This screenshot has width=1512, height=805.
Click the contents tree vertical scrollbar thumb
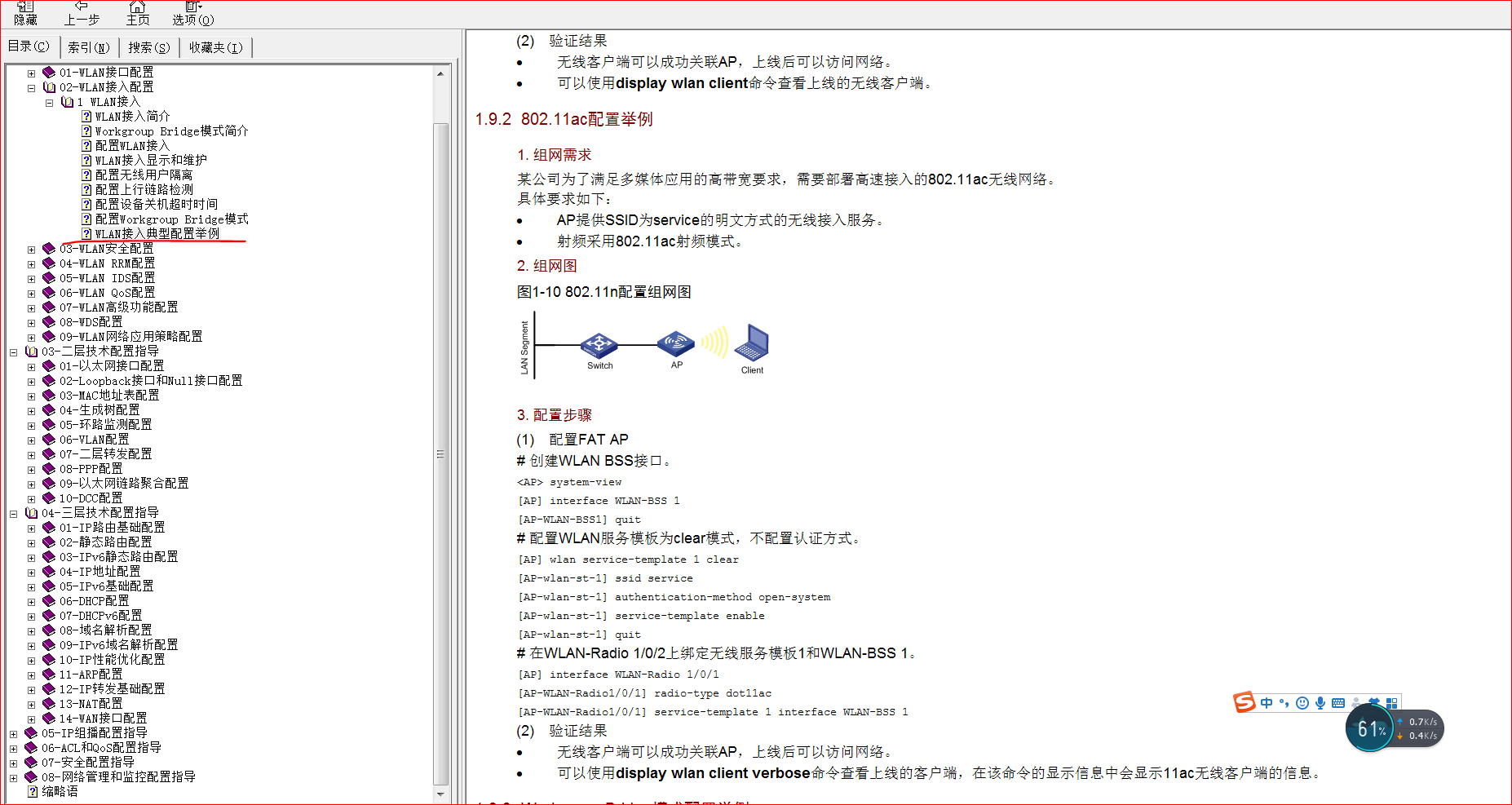click(440, 454)
